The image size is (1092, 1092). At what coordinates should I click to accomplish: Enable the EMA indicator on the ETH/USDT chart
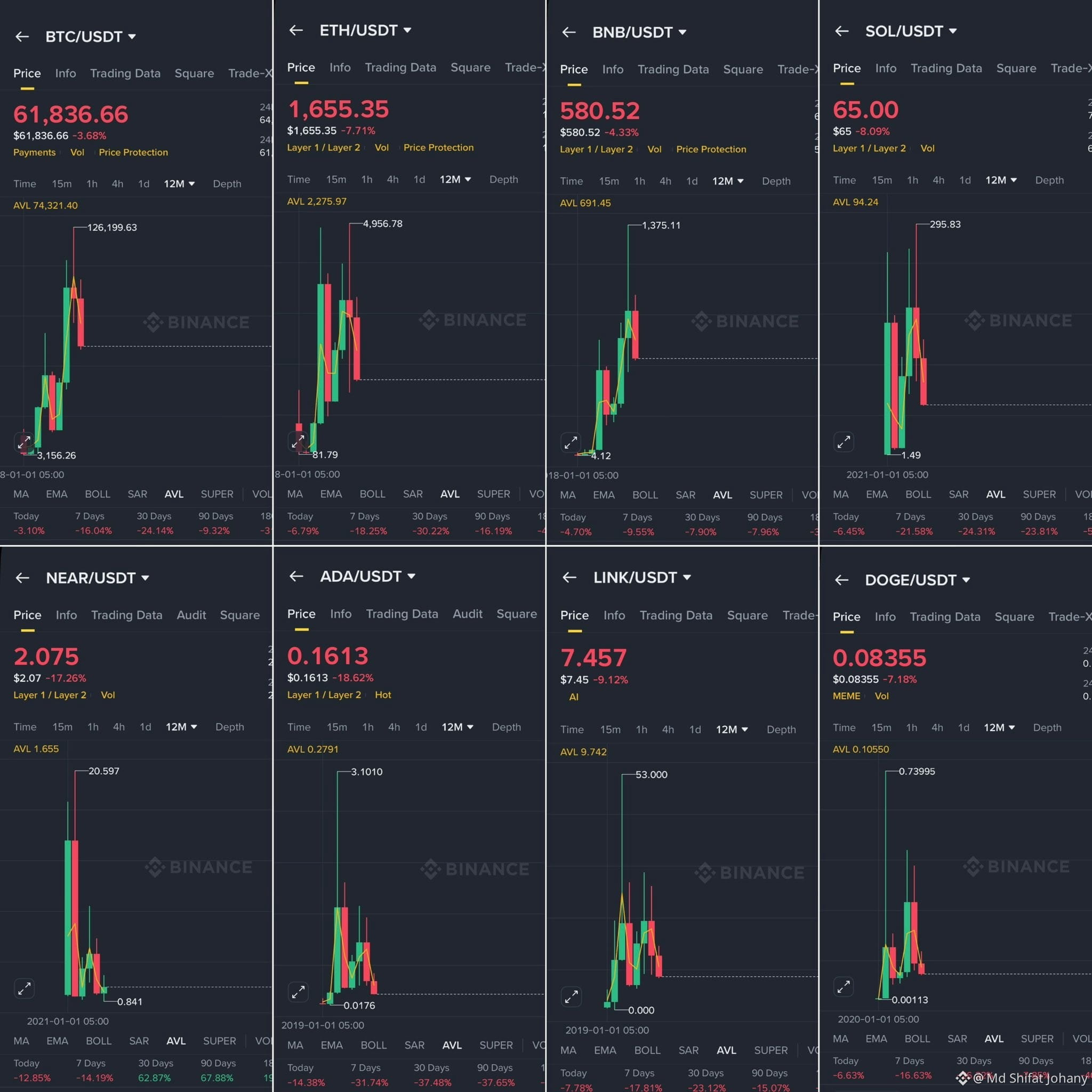[x=331, y=494]
